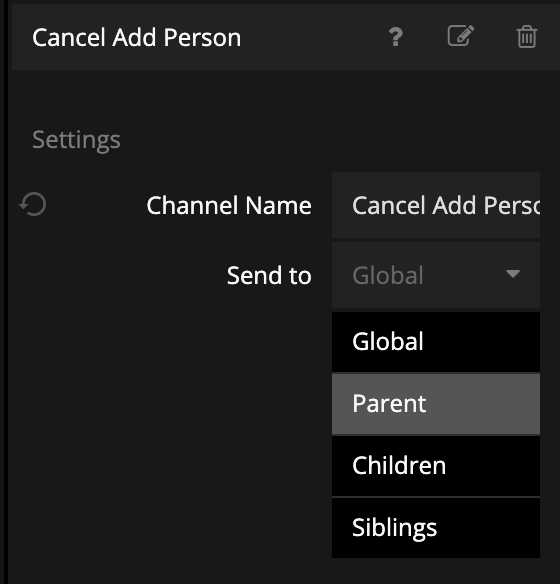
Task: Pick Children in the Send to list
Action: tap(436, 466)
